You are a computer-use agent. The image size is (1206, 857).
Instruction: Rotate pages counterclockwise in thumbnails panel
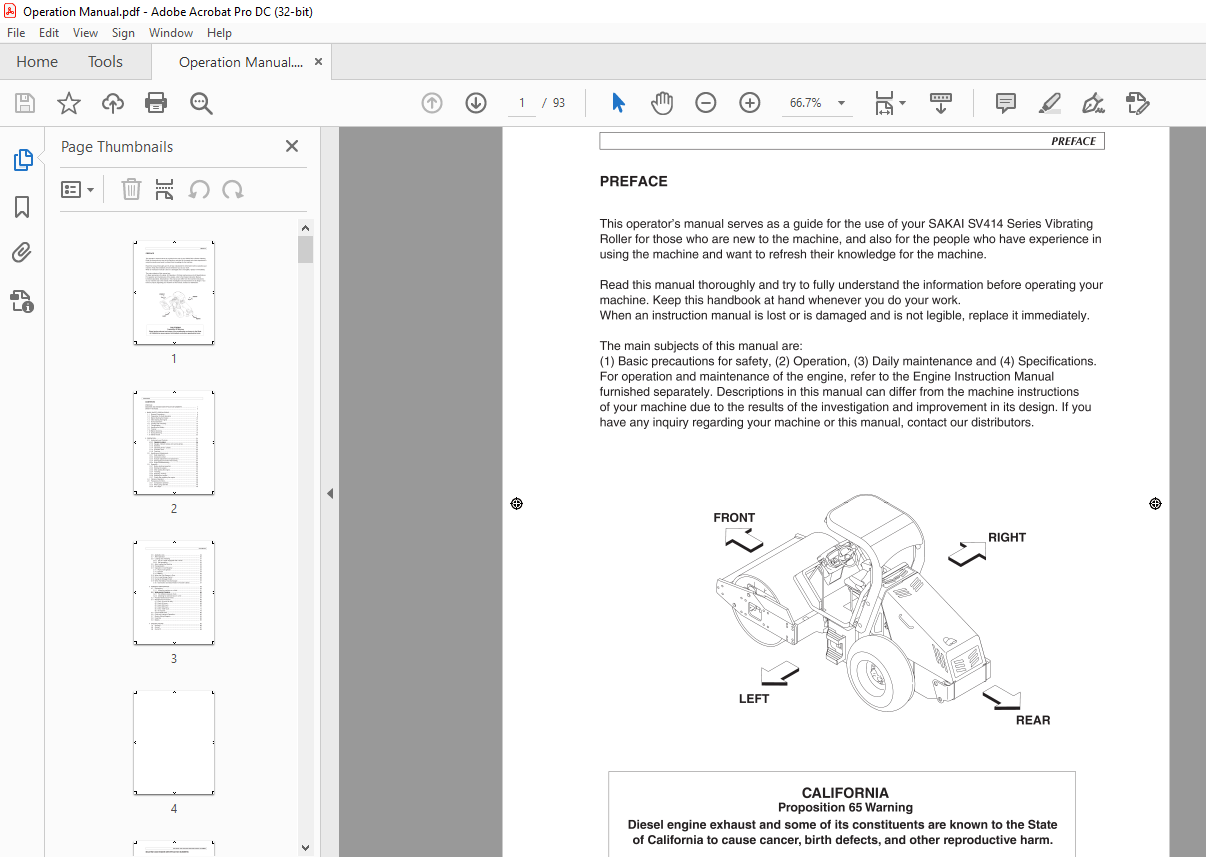(199, 190)
